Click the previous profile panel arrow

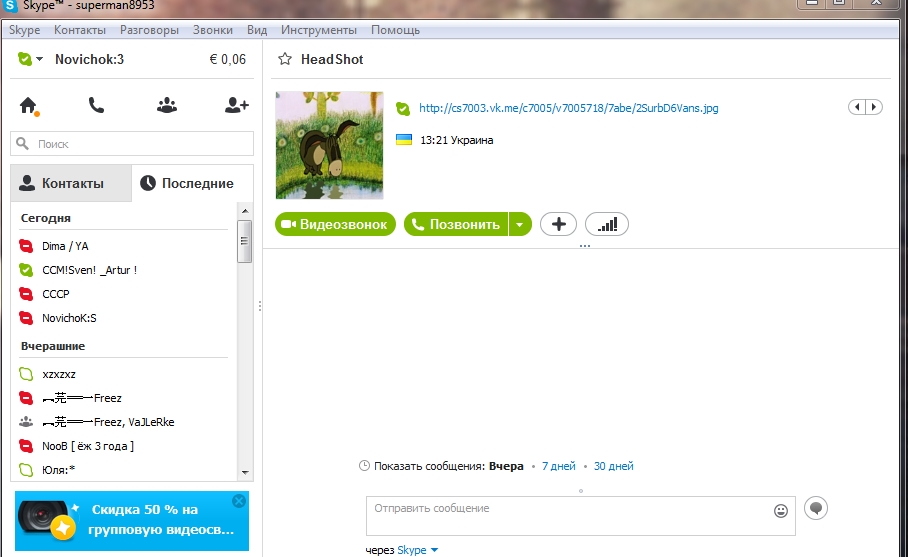pos(857,107)
